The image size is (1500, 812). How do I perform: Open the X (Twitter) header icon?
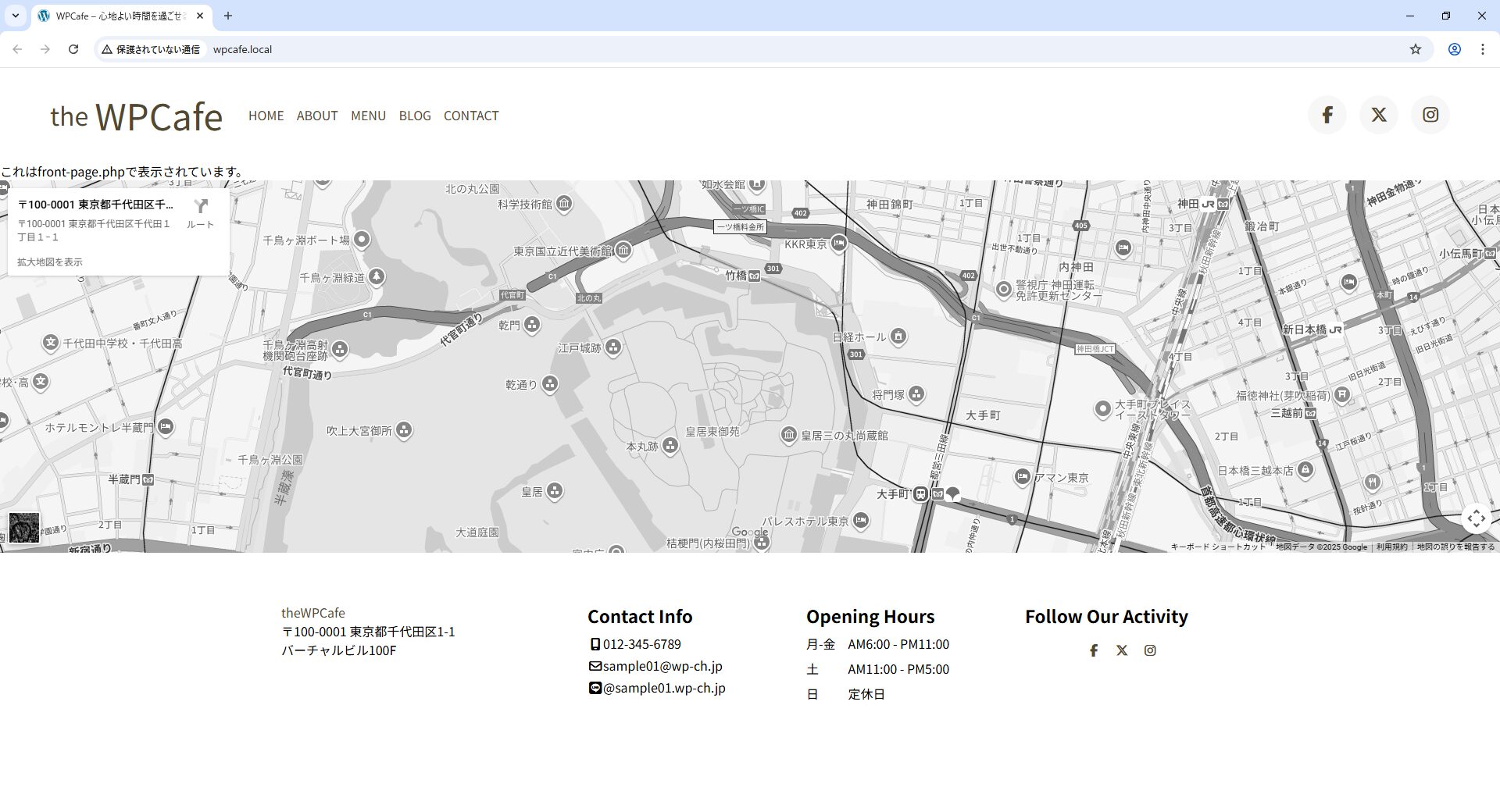1378,115
